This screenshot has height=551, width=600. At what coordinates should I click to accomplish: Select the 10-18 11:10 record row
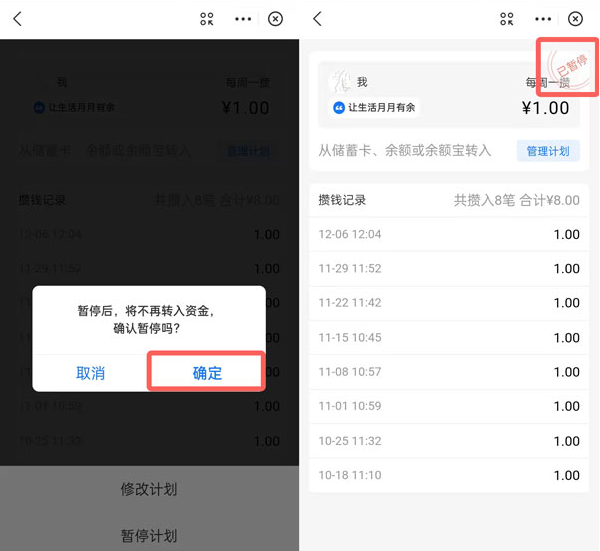tap(448, 475)
